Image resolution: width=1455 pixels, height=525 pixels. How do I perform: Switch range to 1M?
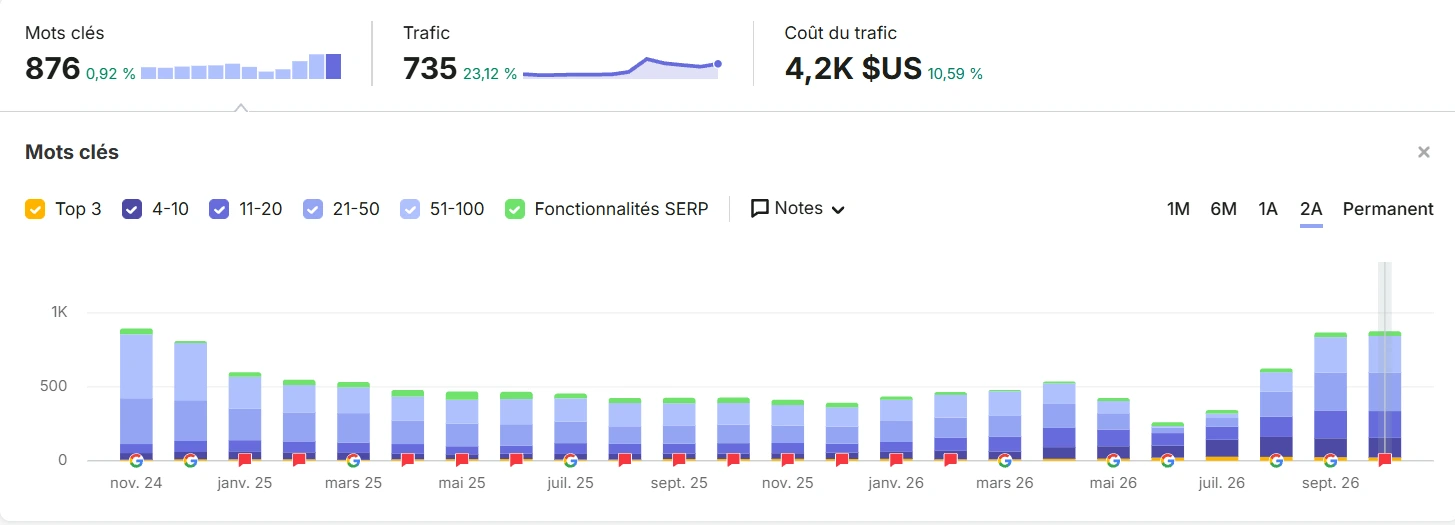1178,209
